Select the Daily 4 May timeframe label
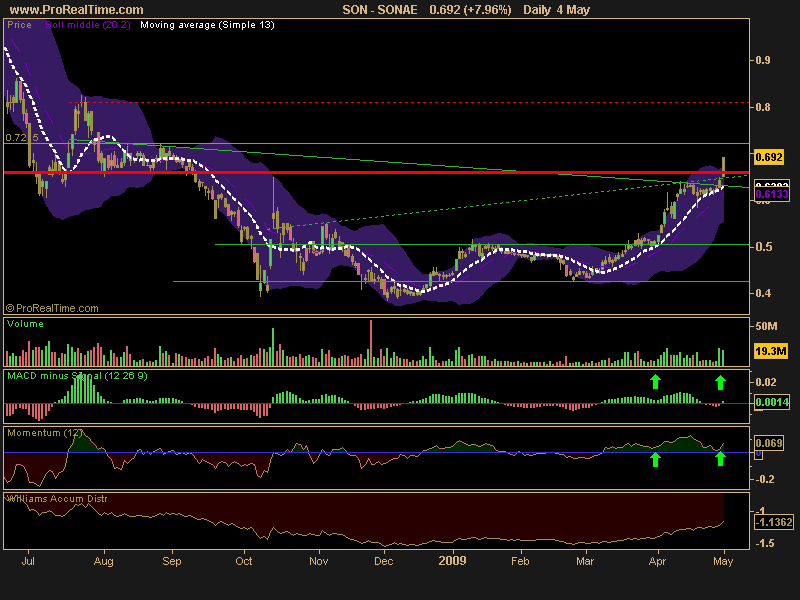The width and height of the screenshot is (800, 600). tap(556, 10)
